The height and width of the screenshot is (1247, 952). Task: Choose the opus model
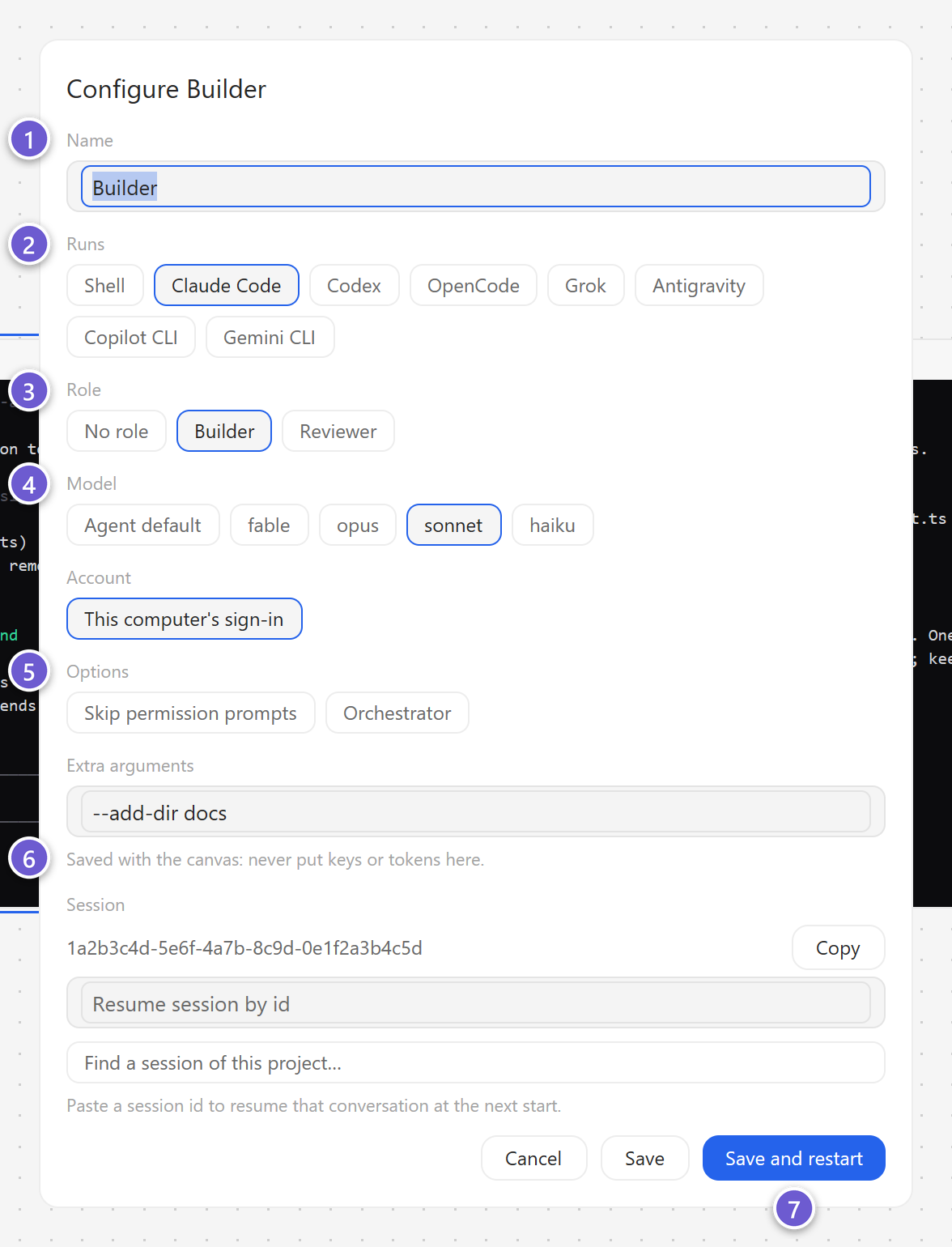point(358,526)
